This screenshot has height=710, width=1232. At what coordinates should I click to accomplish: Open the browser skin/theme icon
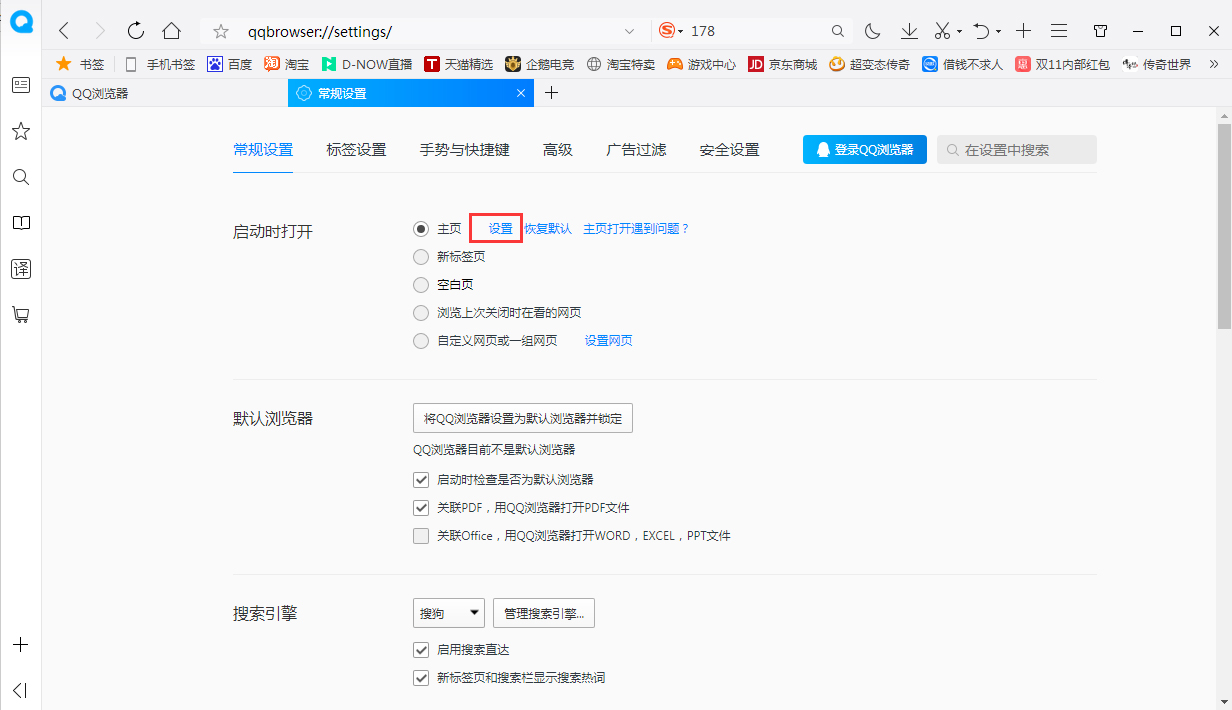point(1100,31)
